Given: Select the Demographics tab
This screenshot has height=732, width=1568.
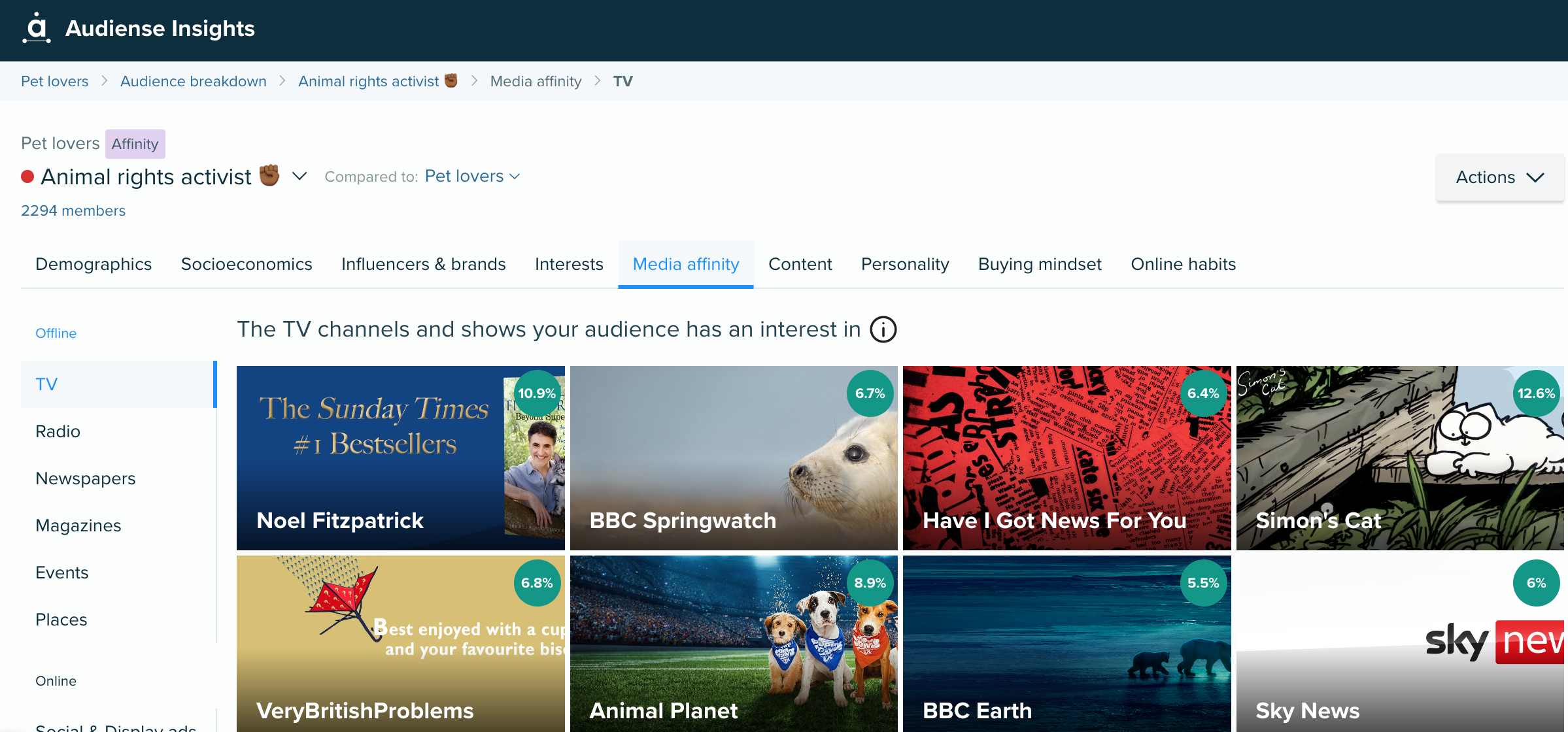Looking at the screenshot, I should 92,263.
